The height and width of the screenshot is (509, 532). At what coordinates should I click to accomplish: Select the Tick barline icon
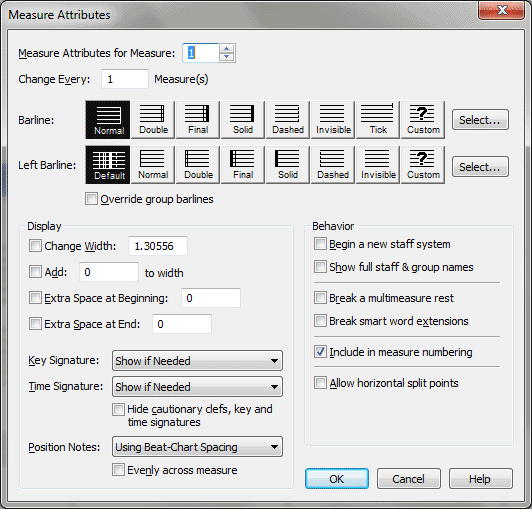[x=378, y=120]
